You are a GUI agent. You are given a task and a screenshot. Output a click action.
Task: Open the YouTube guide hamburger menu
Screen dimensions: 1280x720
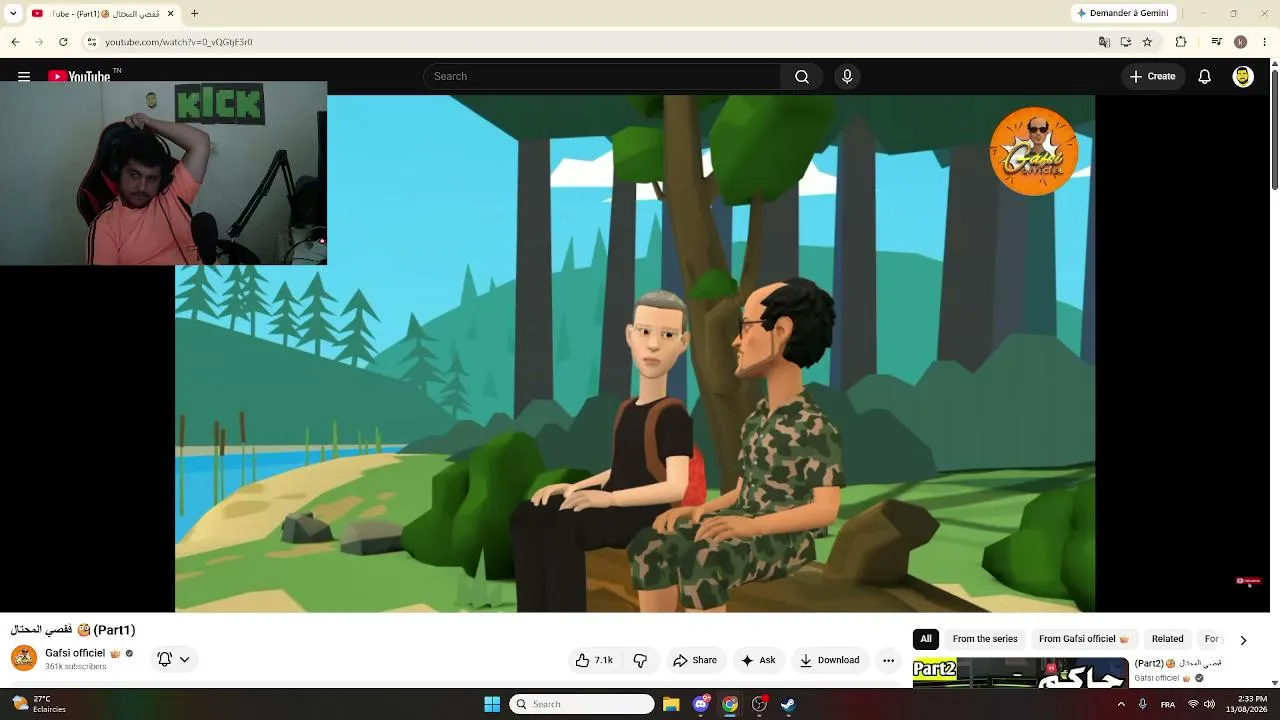click(24, 76)
